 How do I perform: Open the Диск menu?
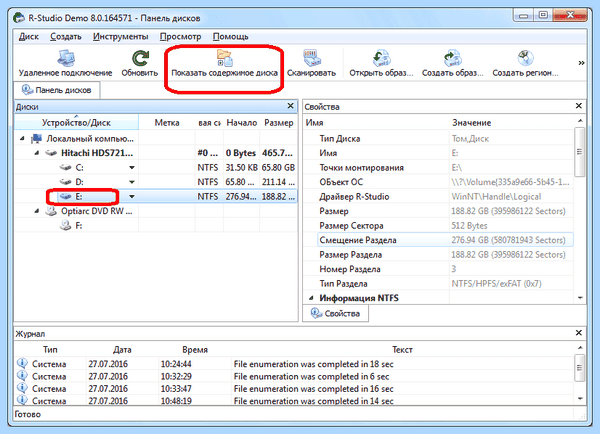pyautogui.click(x=29, y=36)
